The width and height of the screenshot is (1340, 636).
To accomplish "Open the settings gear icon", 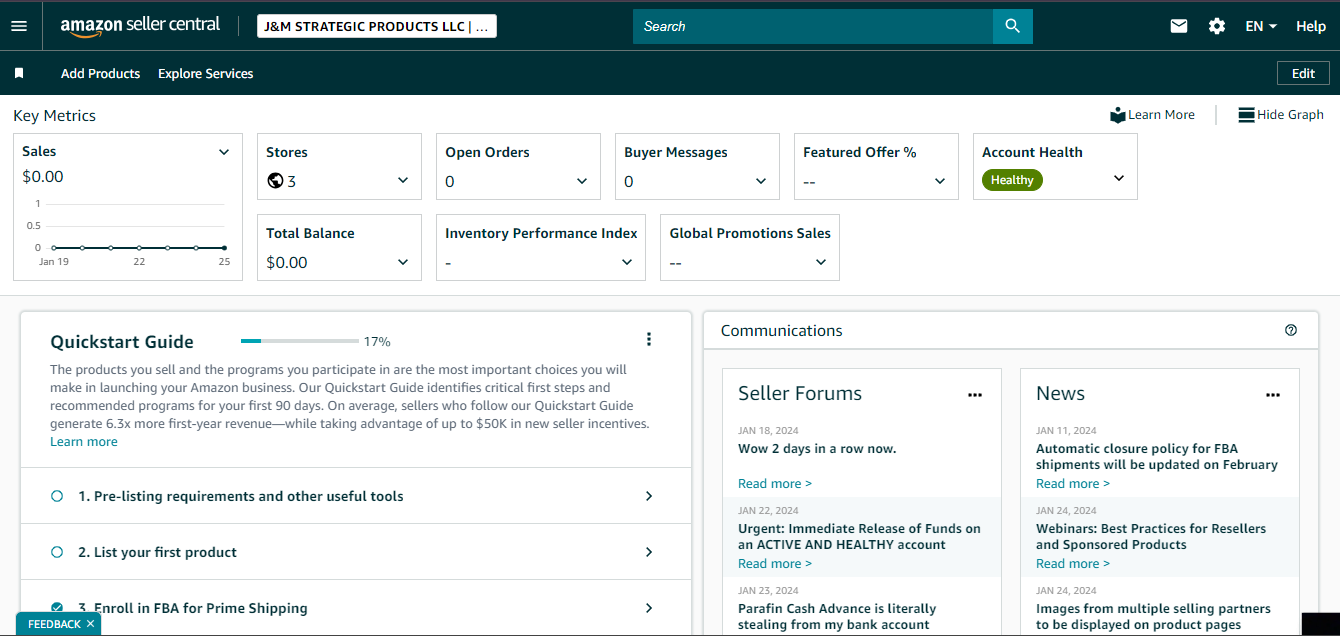I will point(1217,26).
